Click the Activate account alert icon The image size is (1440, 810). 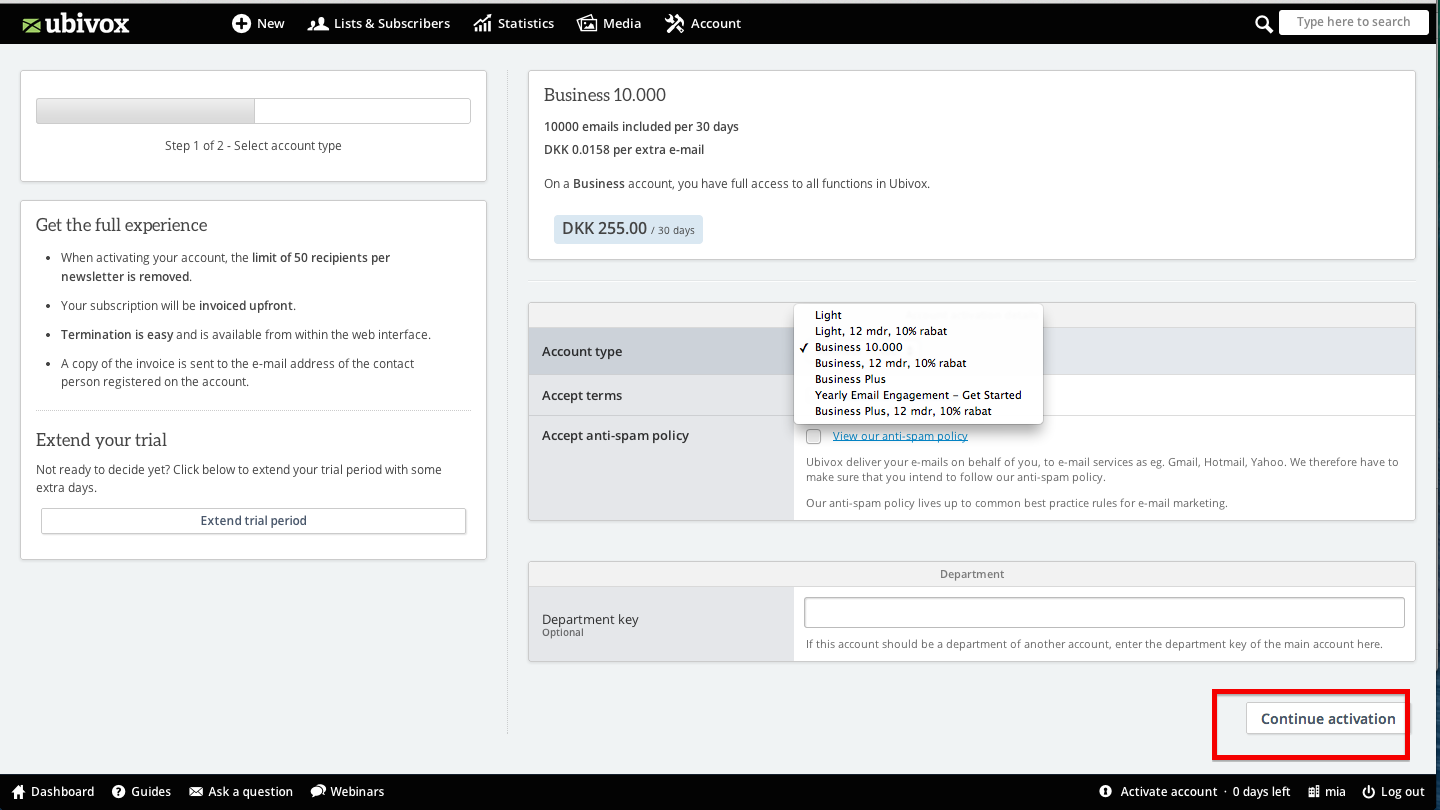click(1105, 791)
